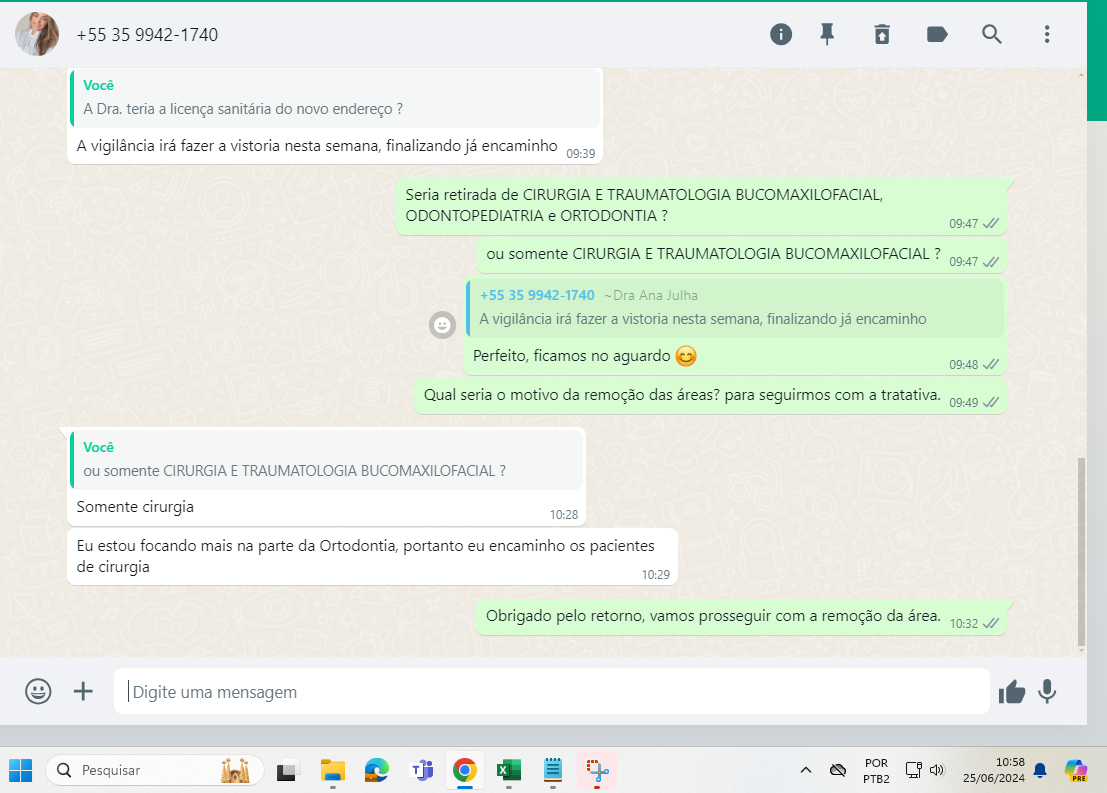Open Windows Start menu

[x=20, y=770]
